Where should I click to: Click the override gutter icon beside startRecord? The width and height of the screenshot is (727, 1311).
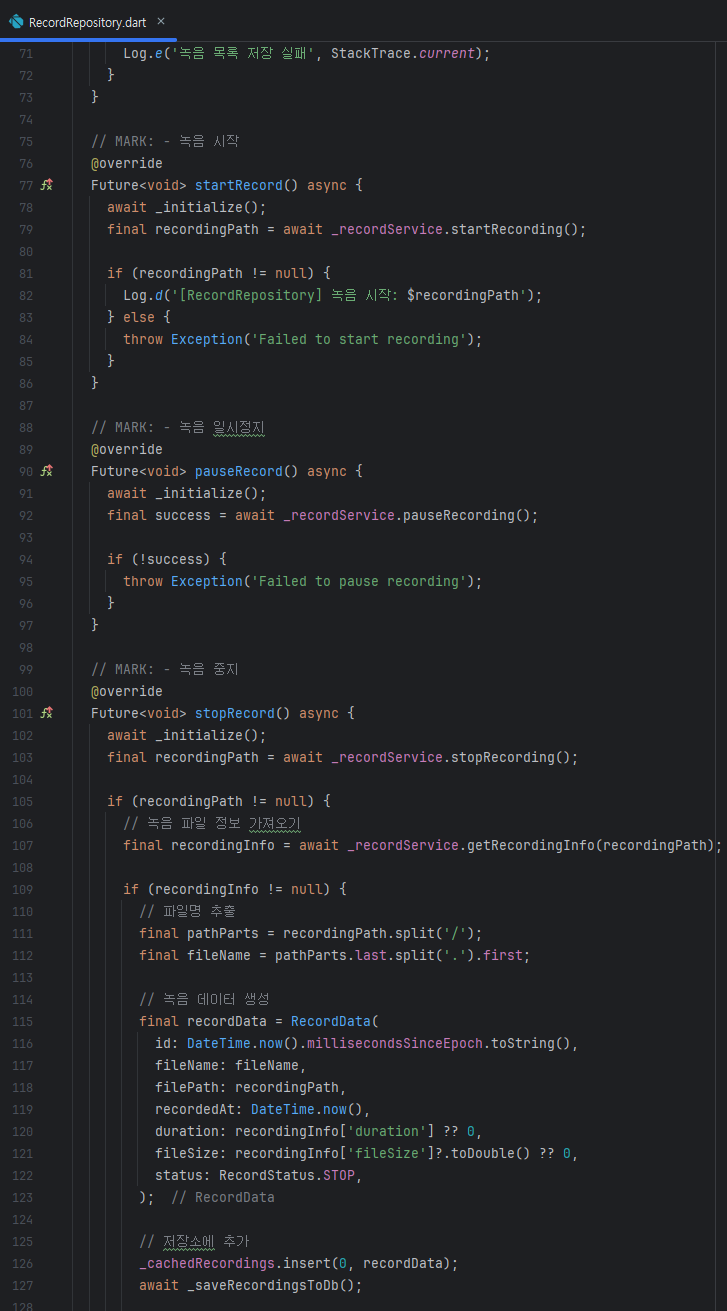point(46,185)
